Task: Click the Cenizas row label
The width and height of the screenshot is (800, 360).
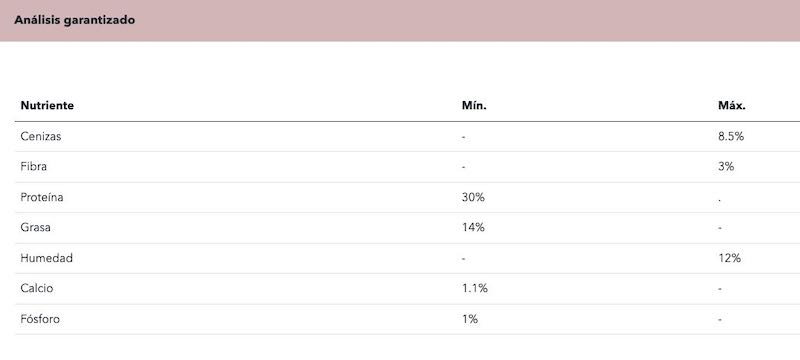Action: coord(41,136)
